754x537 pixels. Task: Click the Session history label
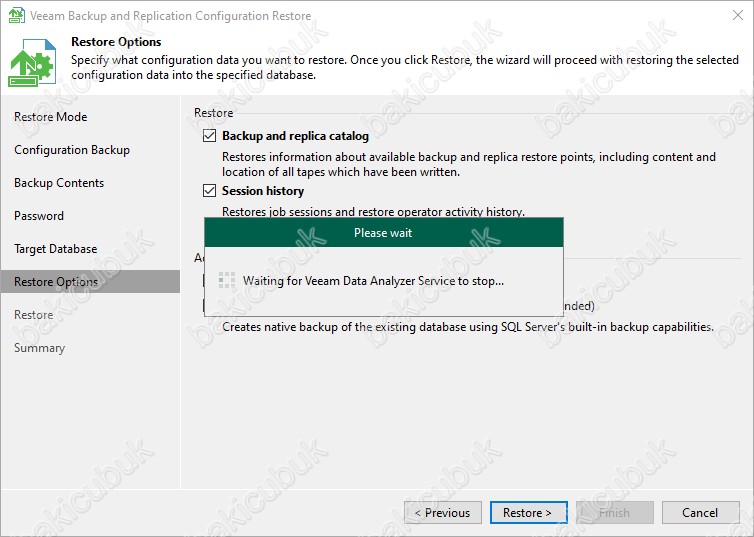pyautogui.click(x=263, y=191)
